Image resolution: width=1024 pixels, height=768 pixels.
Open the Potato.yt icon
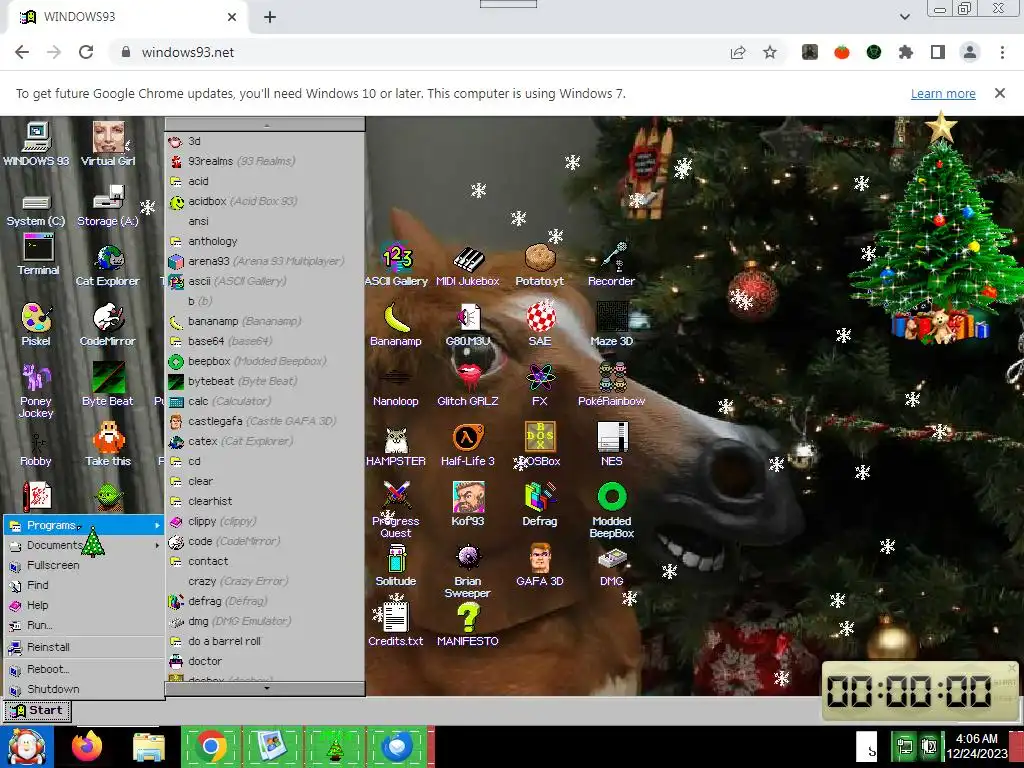coord(539,266)
